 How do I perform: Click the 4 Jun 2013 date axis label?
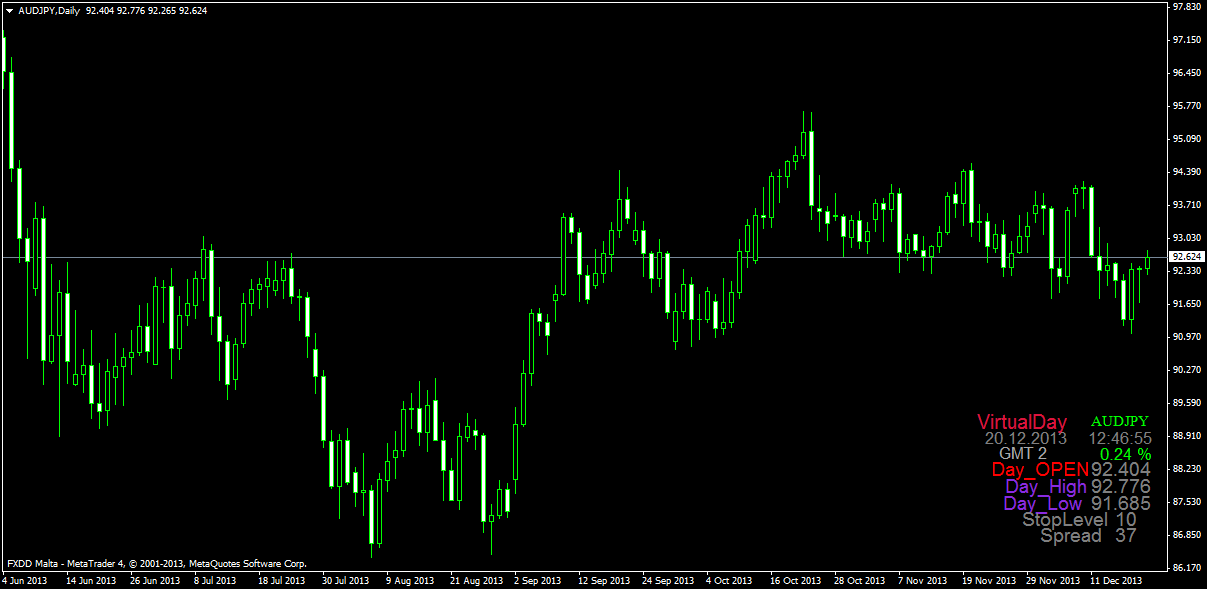[x=26, y=580]
